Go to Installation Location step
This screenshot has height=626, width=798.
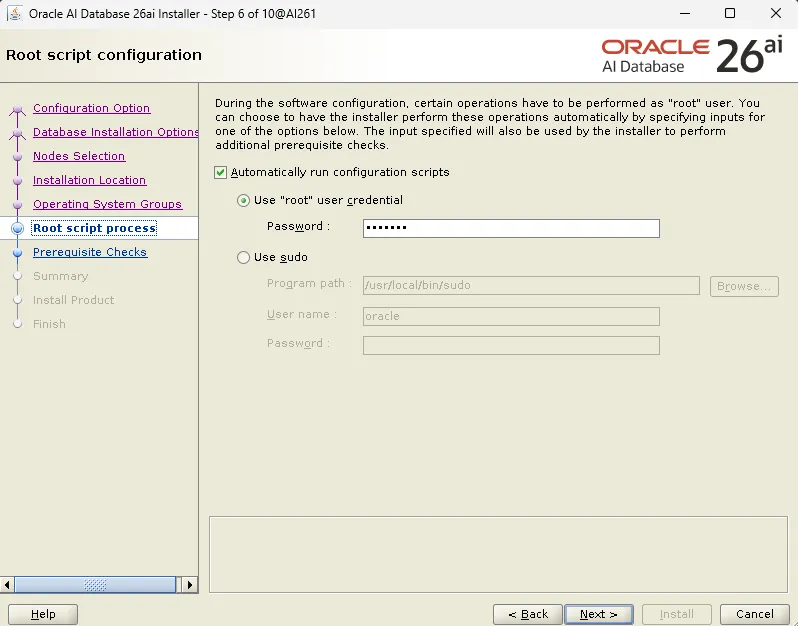(90, 180)
